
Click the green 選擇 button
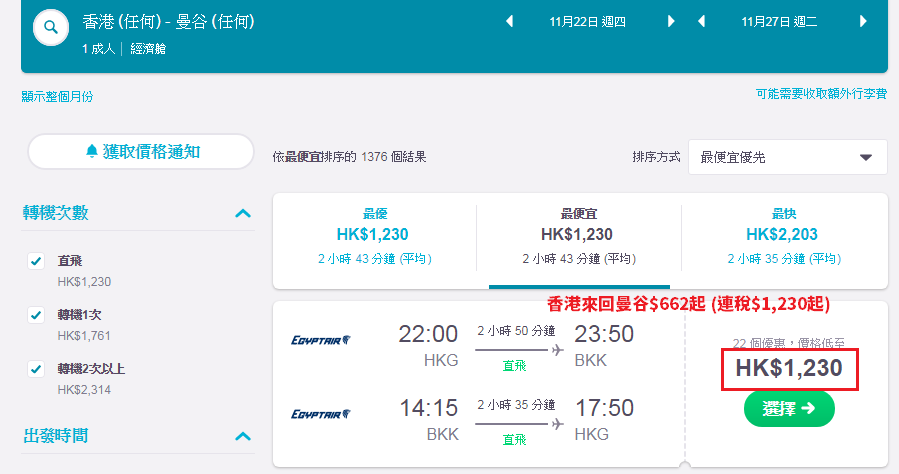point(789,409)
